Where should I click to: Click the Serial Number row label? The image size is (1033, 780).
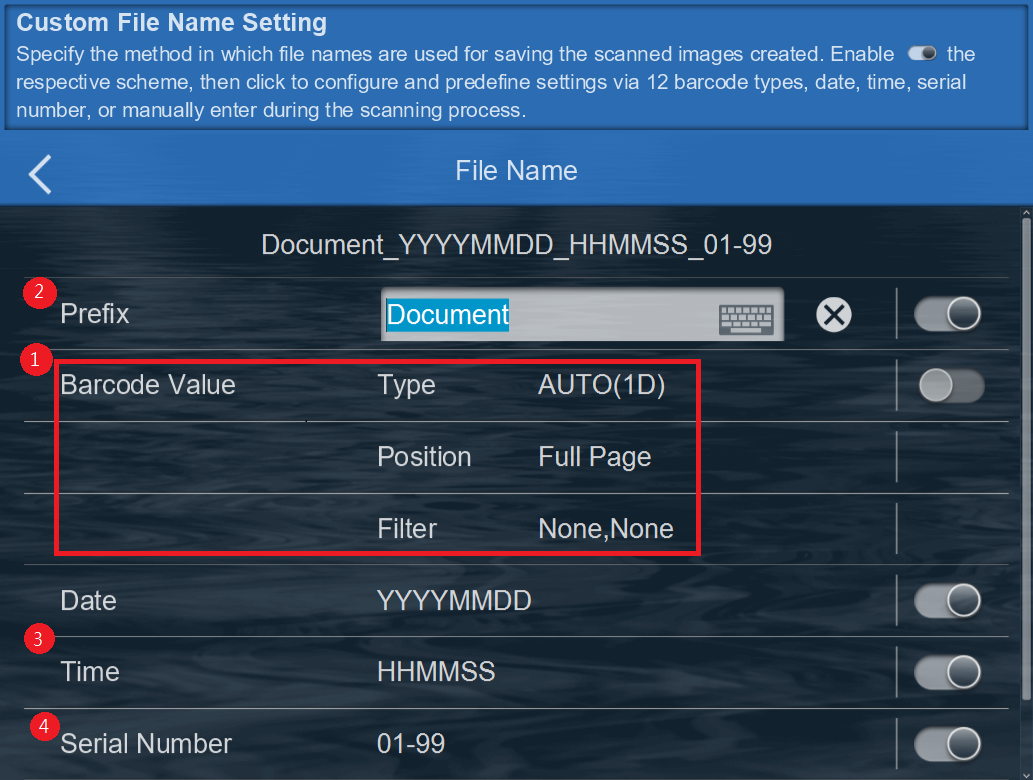click(x=146, y=743)
